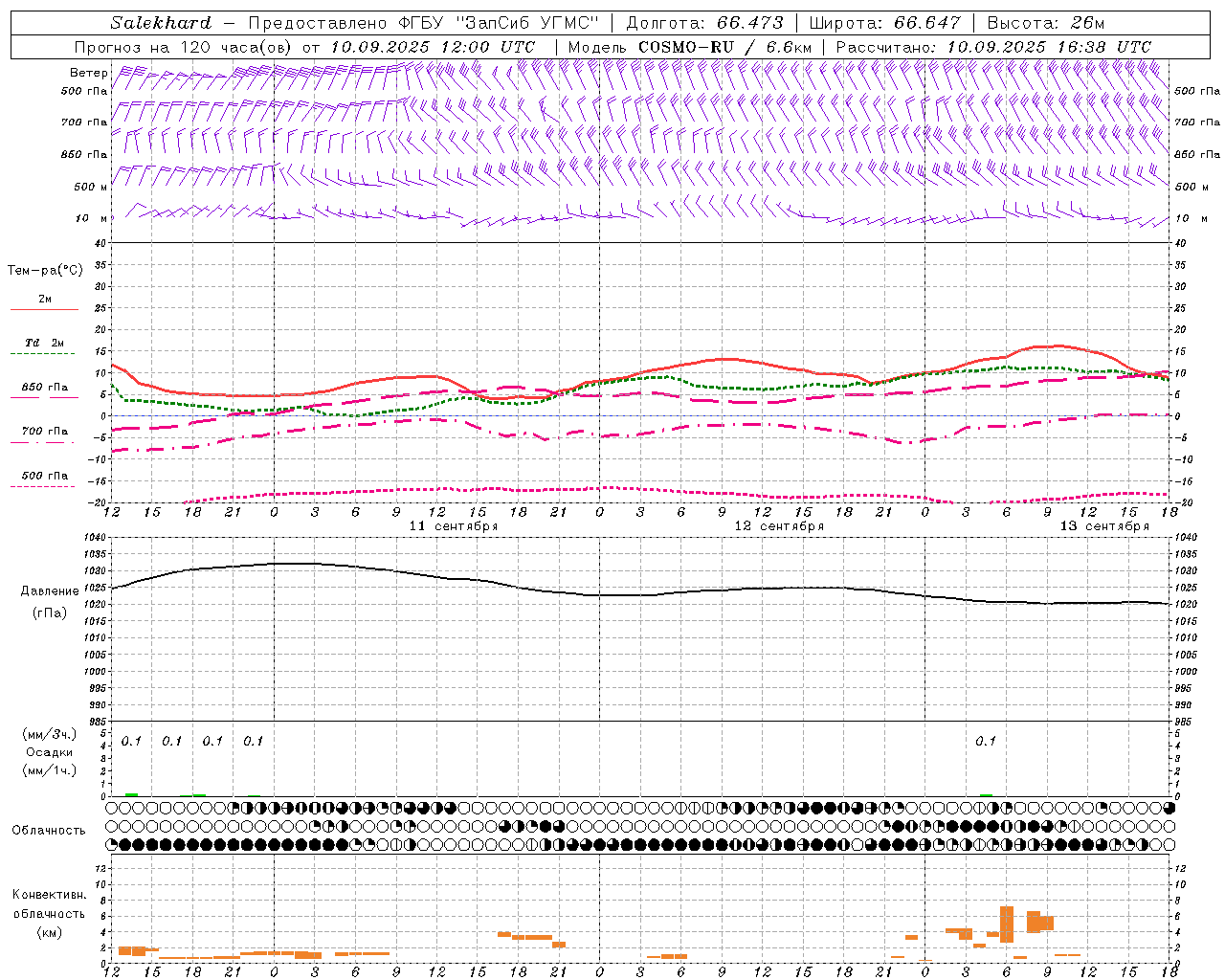
Task: Click the (мм/3ч.) precipitation unit label
Action: coord(50,734)
